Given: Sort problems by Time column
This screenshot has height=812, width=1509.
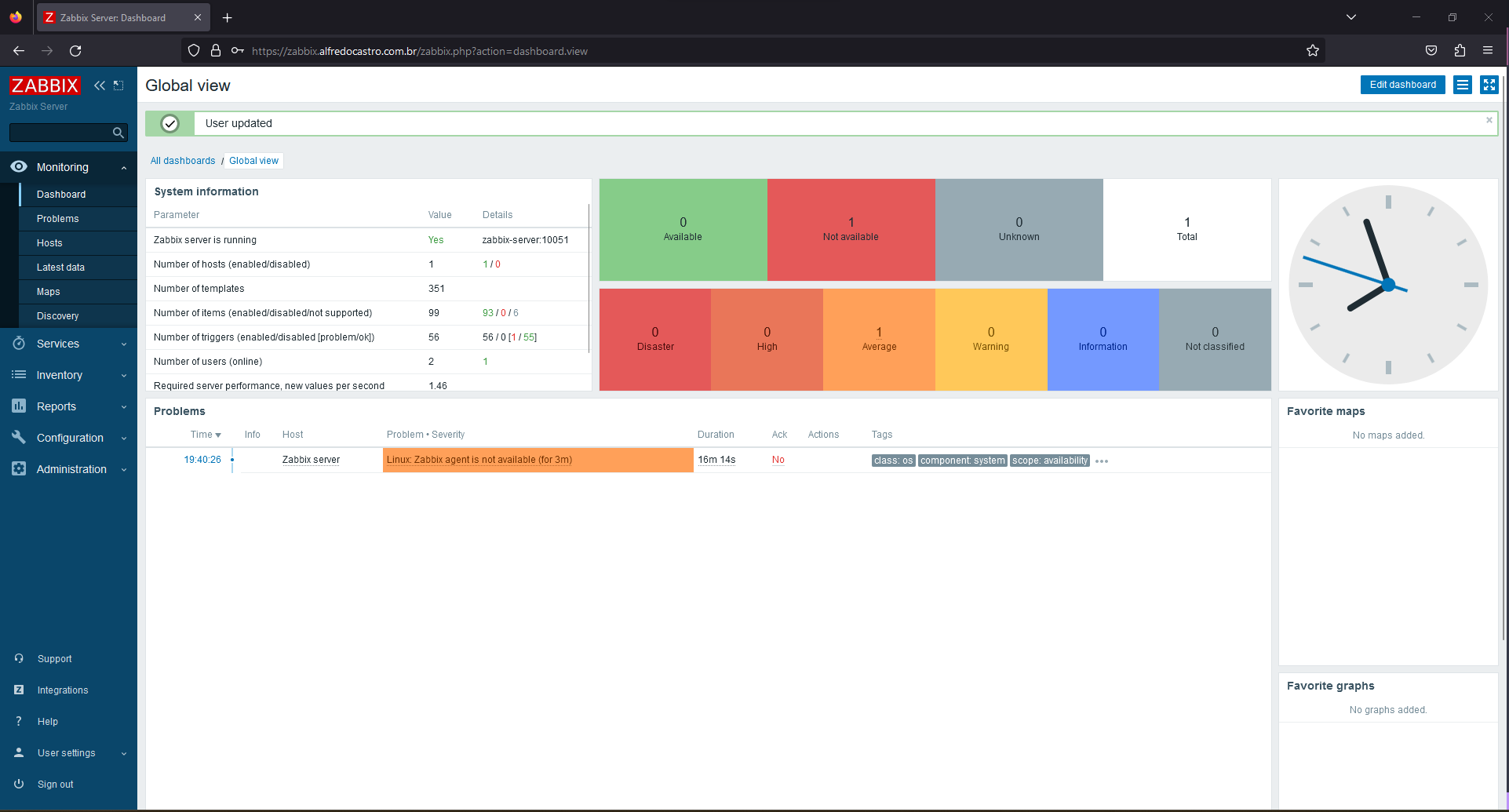Looking at the screenshot, I should click(206, 435).
